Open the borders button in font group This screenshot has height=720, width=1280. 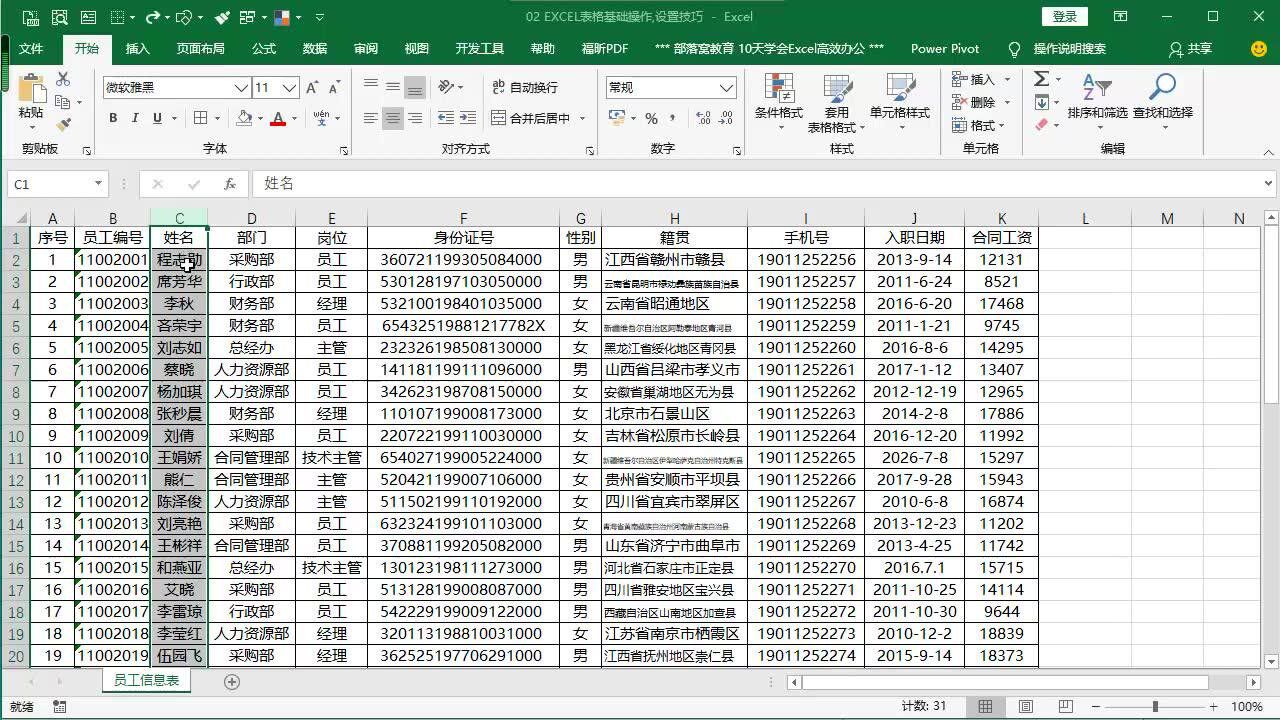pyautogui.click(x=201, y=118)
